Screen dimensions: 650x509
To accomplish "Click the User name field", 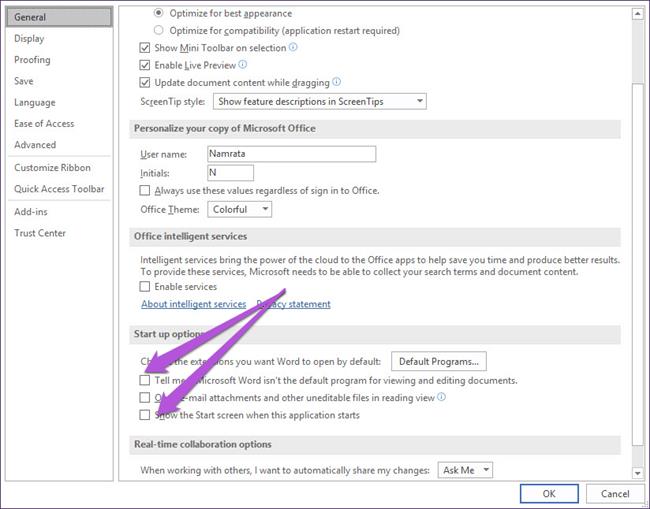I will (291, 154).
